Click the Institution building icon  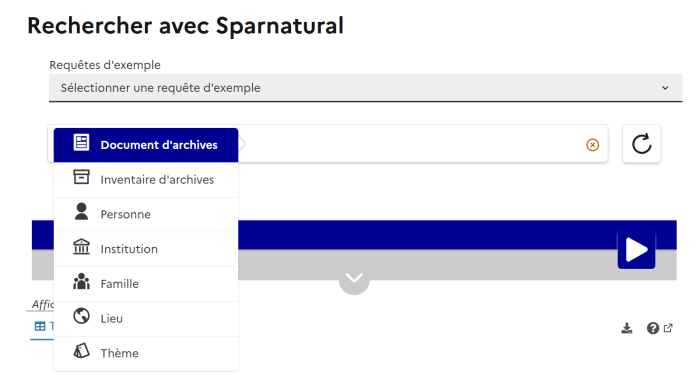[x=81, y=246]
